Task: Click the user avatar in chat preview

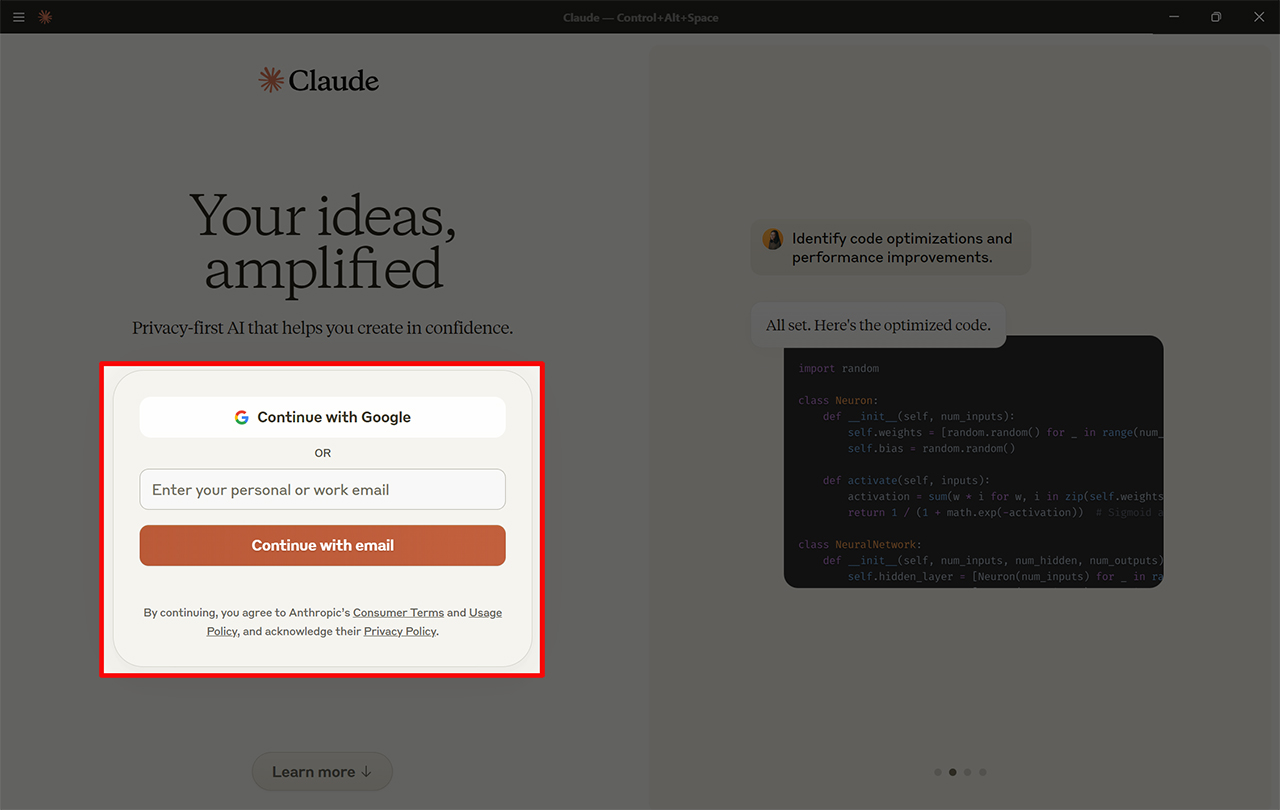Action: (x=773, y=239)
